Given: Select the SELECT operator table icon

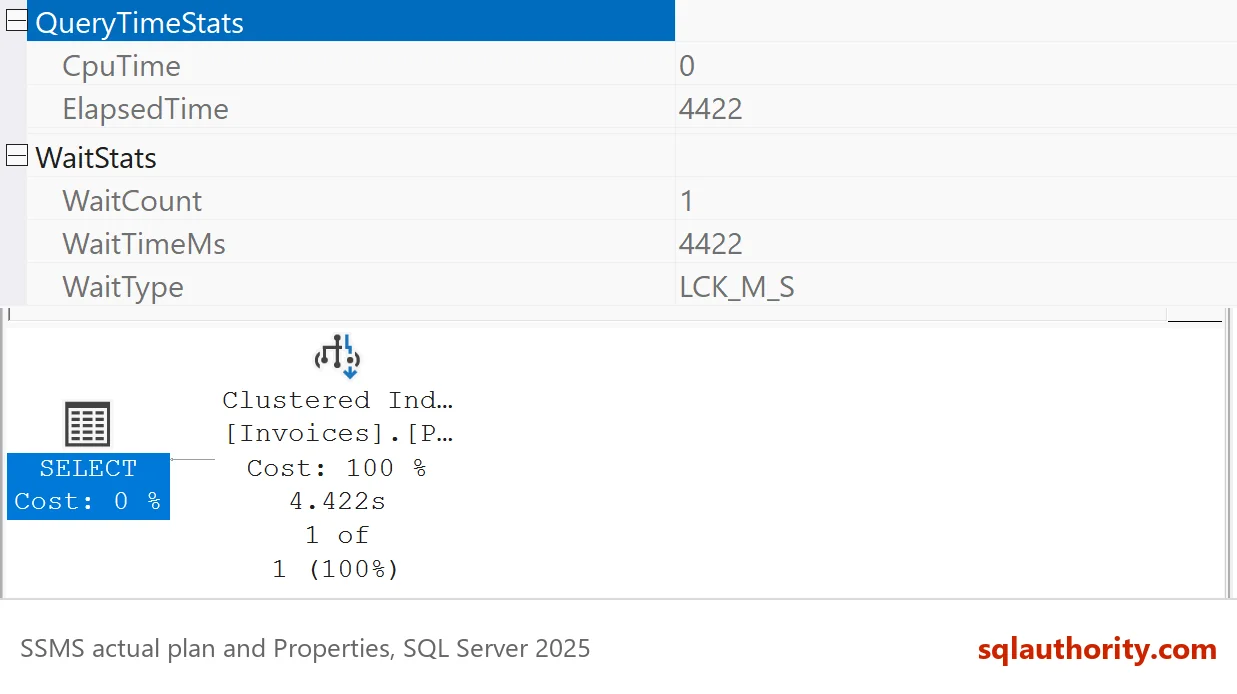Looking at the screenshot, I should pyautogui.click(x=88, y=425).
